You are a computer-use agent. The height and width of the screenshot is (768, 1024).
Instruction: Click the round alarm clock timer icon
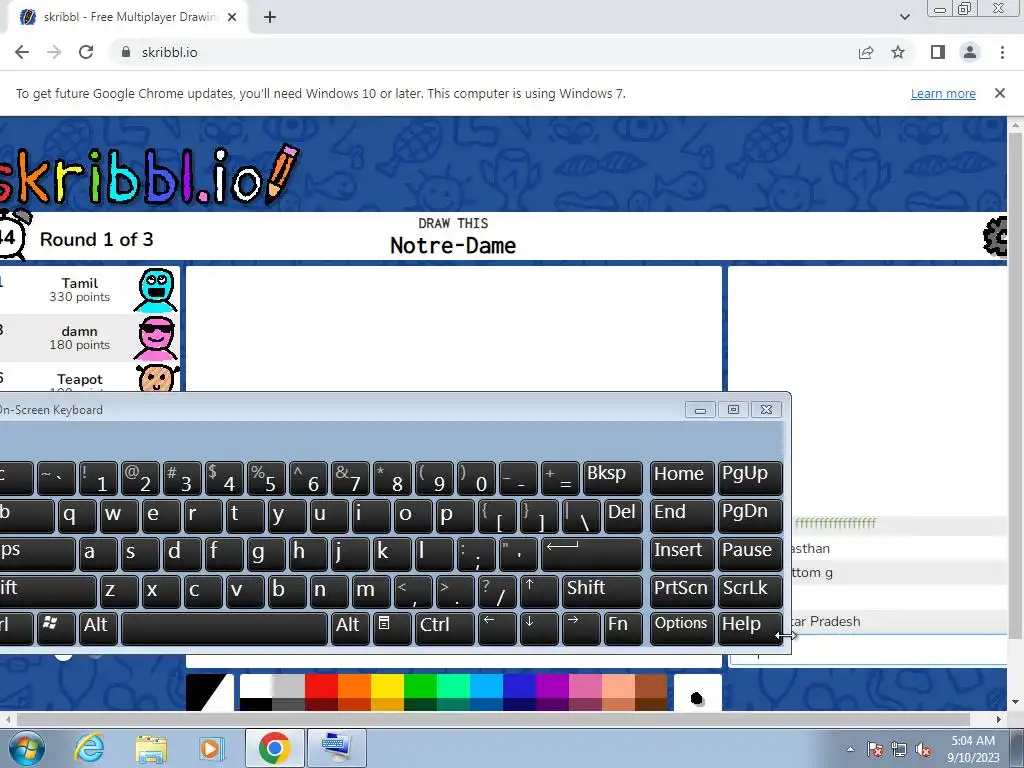12,235
